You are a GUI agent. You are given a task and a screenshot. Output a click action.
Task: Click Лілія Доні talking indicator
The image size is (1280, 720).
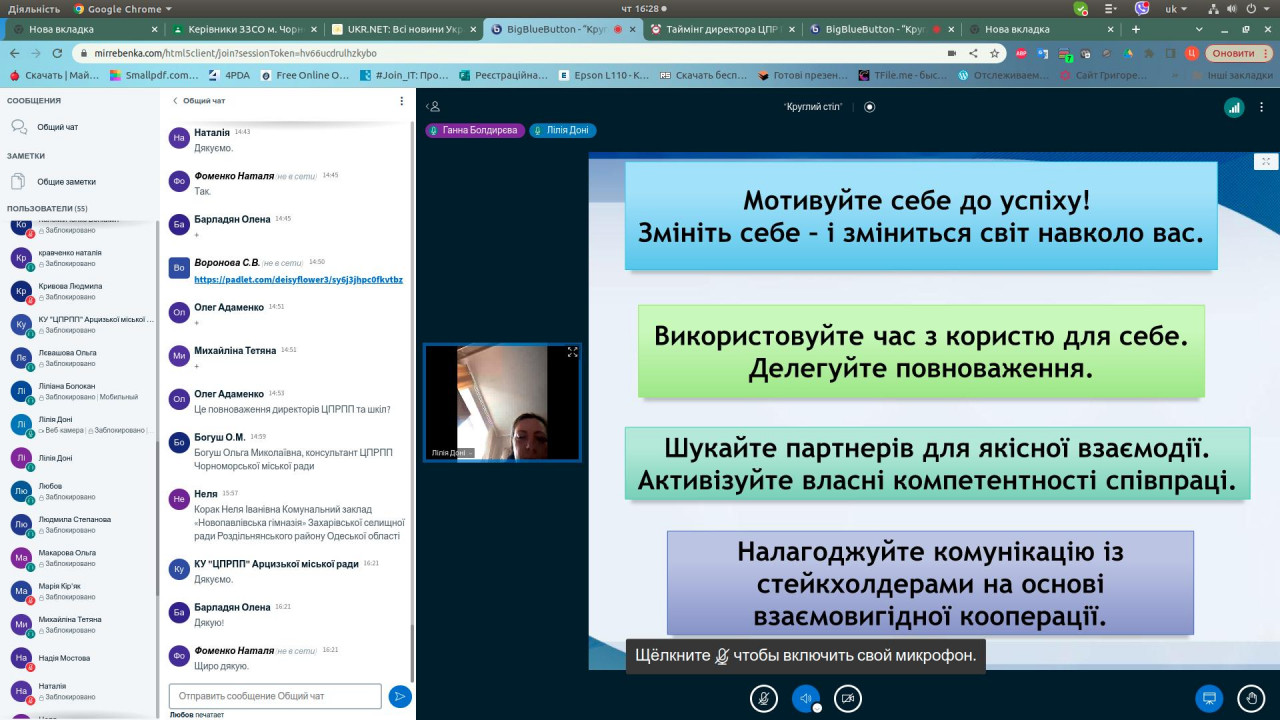coord(563,130)
